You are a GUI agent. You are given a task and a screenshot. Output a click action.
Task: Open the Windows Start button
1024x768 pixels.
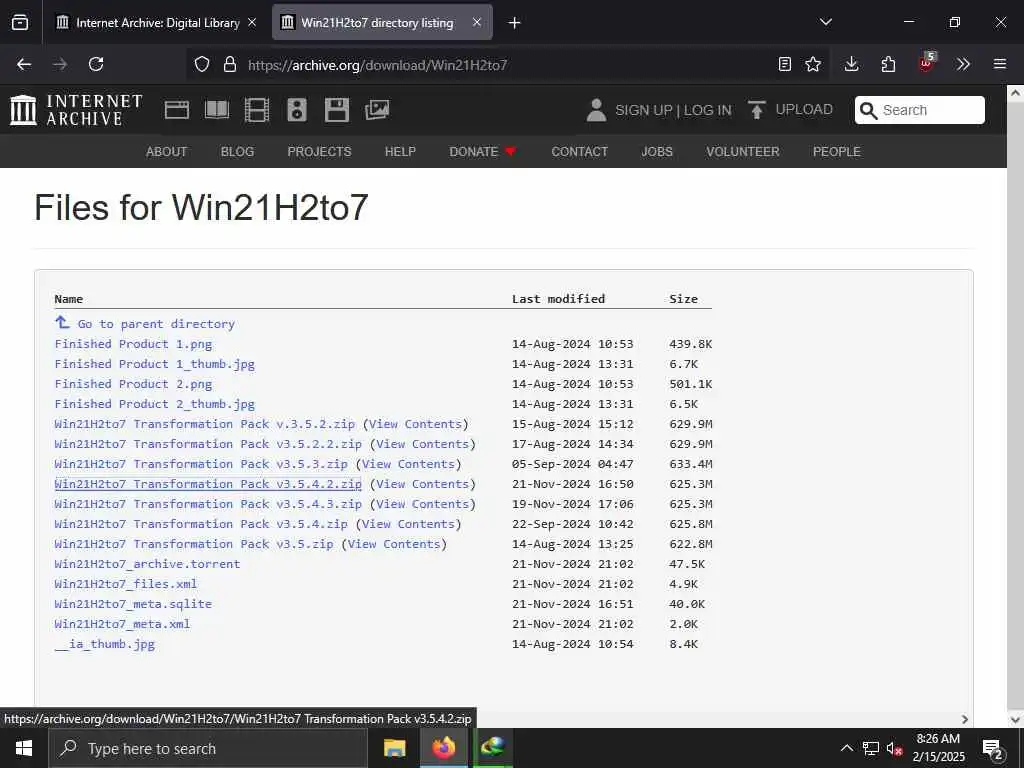point(24,748)
